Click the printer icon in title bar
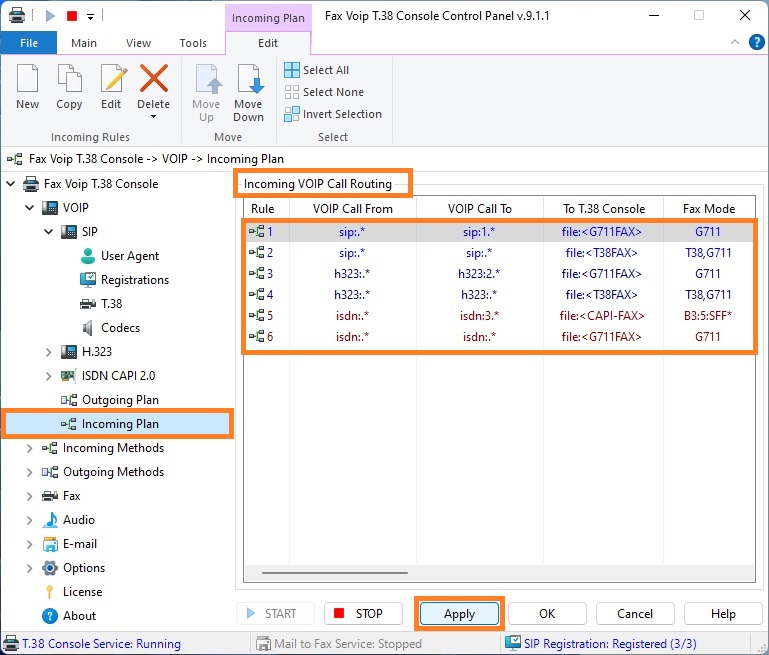769x655 pixels. (x=17, y=16)
